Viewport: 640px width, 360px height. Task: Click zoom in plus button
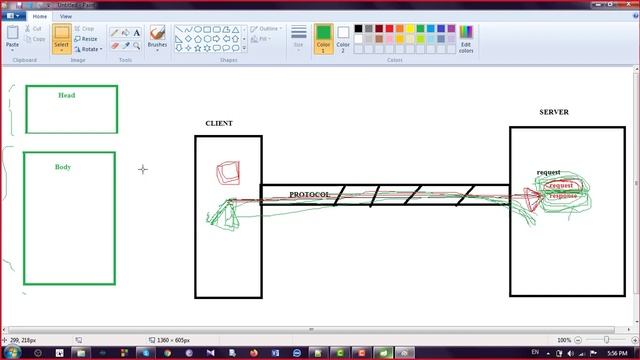tap(635, 340)
